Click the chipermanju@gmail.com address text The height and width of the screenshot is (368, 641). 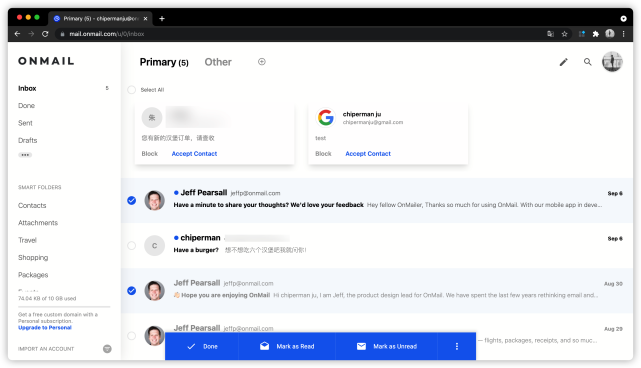click(x=373, y=122)
